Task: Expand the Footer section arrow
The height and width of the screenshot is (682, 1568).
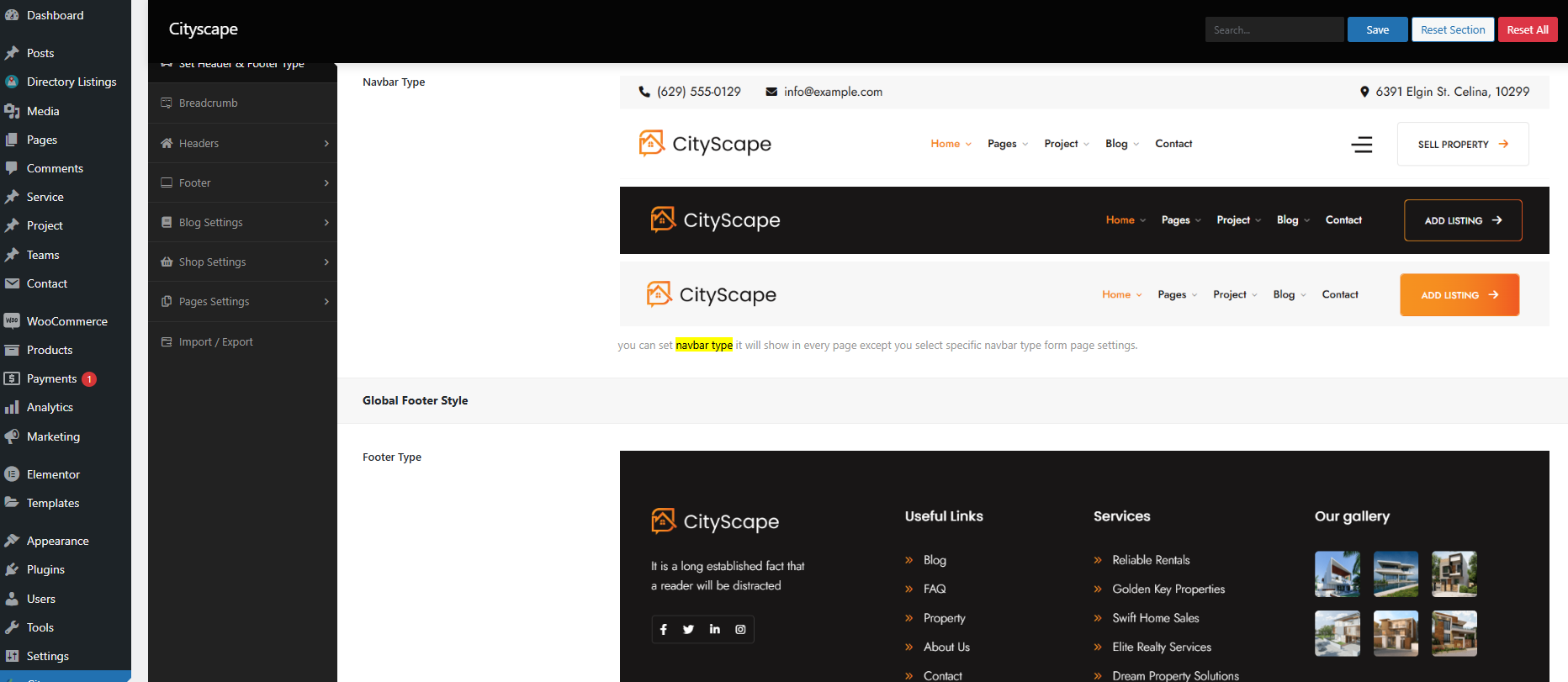Action: pos(326,182)
